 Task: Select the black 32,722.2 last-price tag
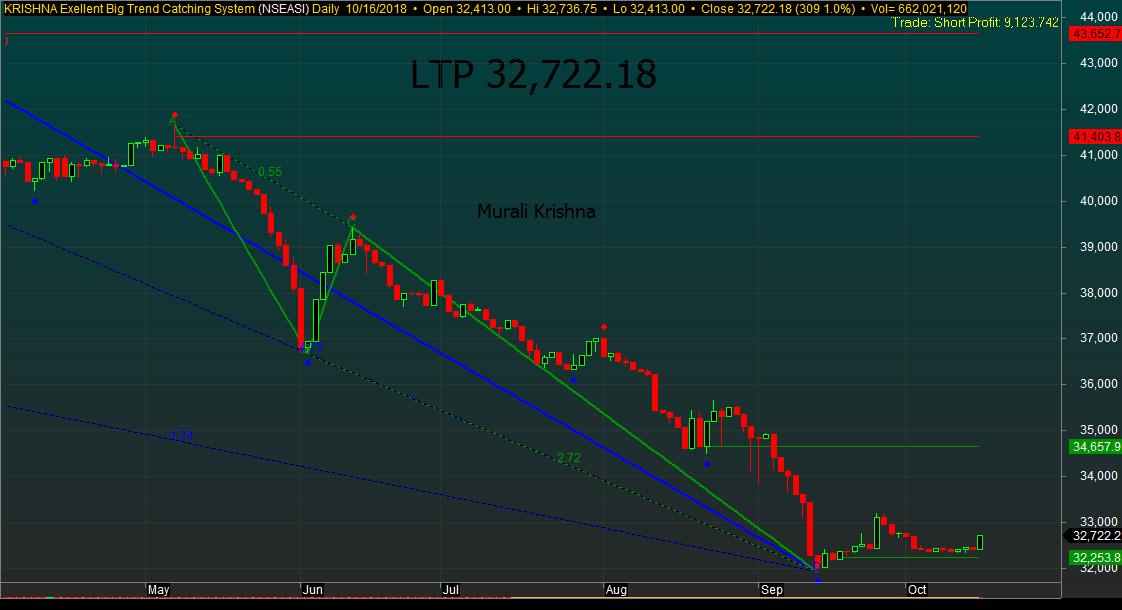click(1095, 536)
